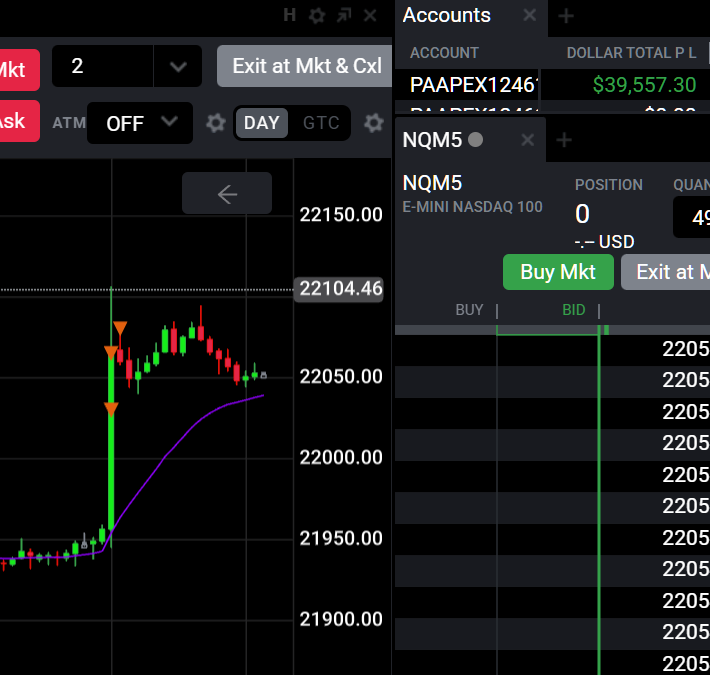Open ATM settings gear icon

[x=216, y=123]
